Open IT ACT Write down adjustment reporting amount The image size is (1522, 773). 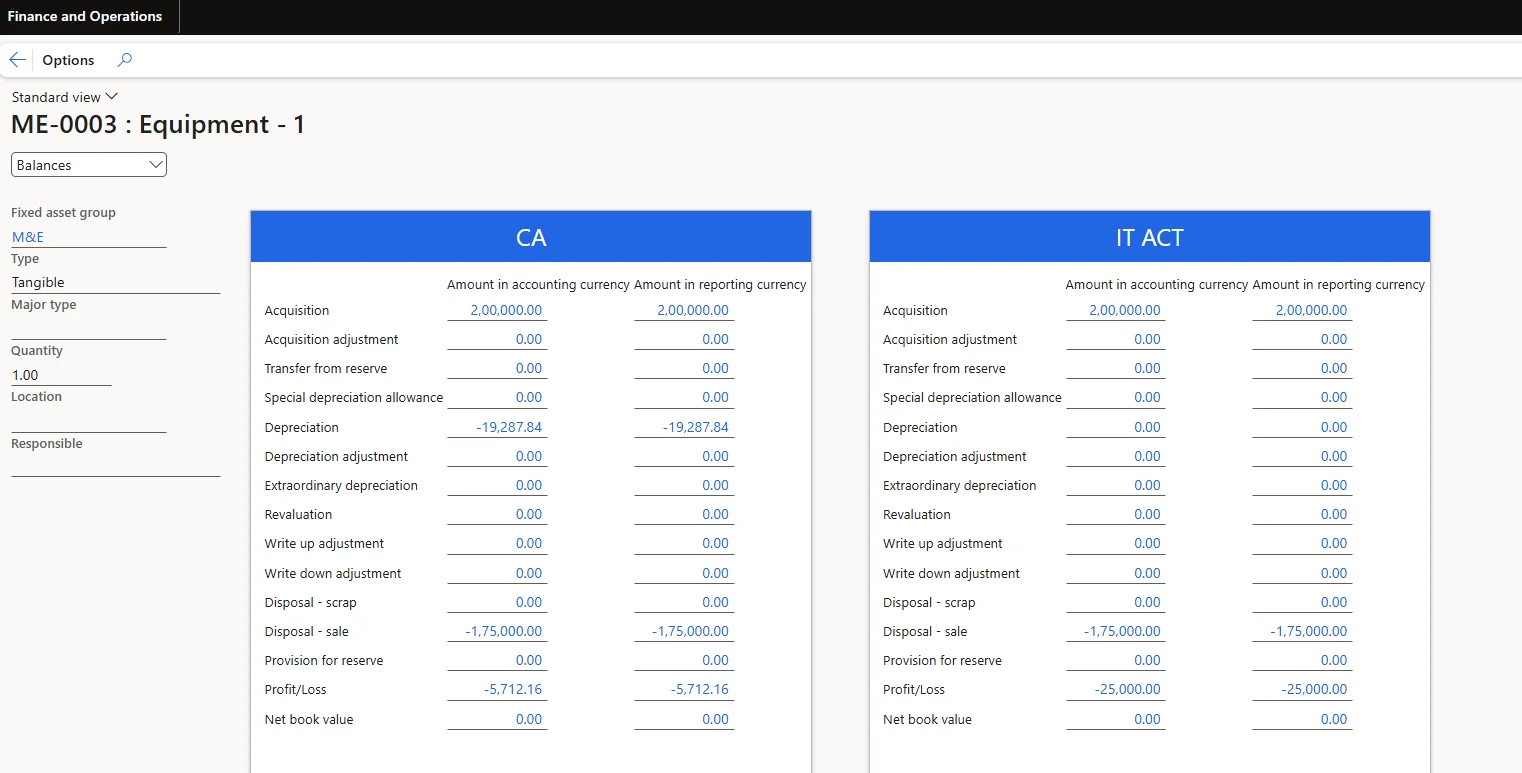[1302, 573]
